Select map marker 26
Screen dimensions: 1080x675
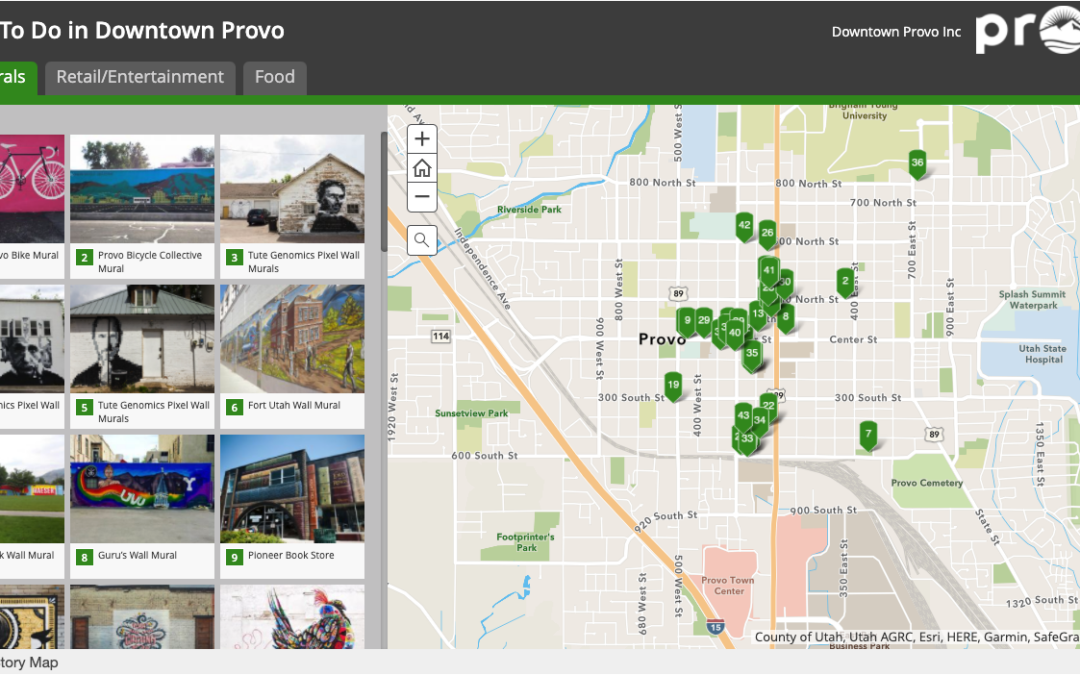coord(767,234)
